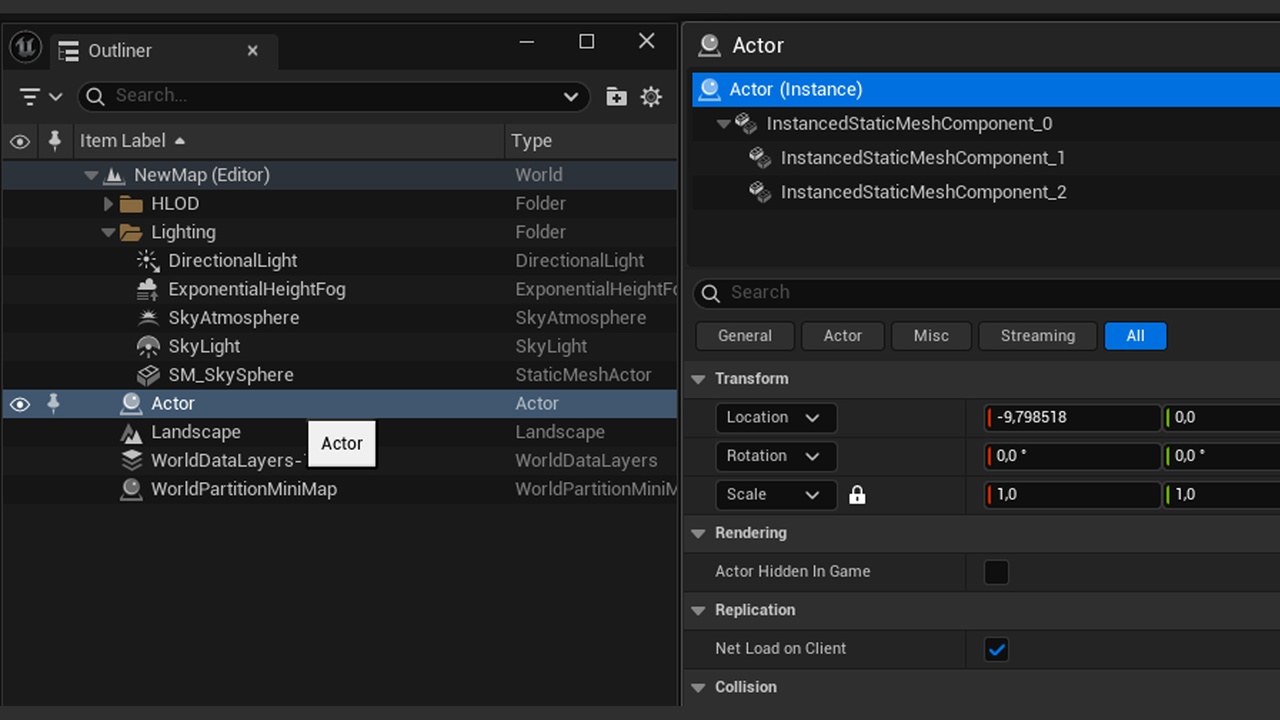Click the Actor row sphere icon

pos(131,404)
